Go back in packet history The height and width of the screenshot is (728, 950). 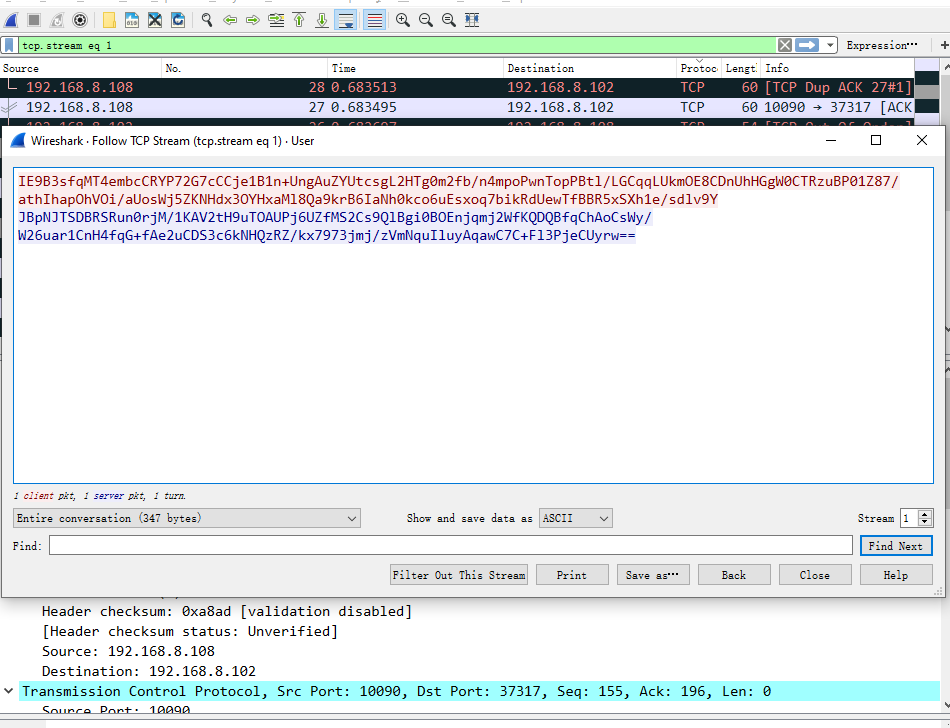(230, 20)
